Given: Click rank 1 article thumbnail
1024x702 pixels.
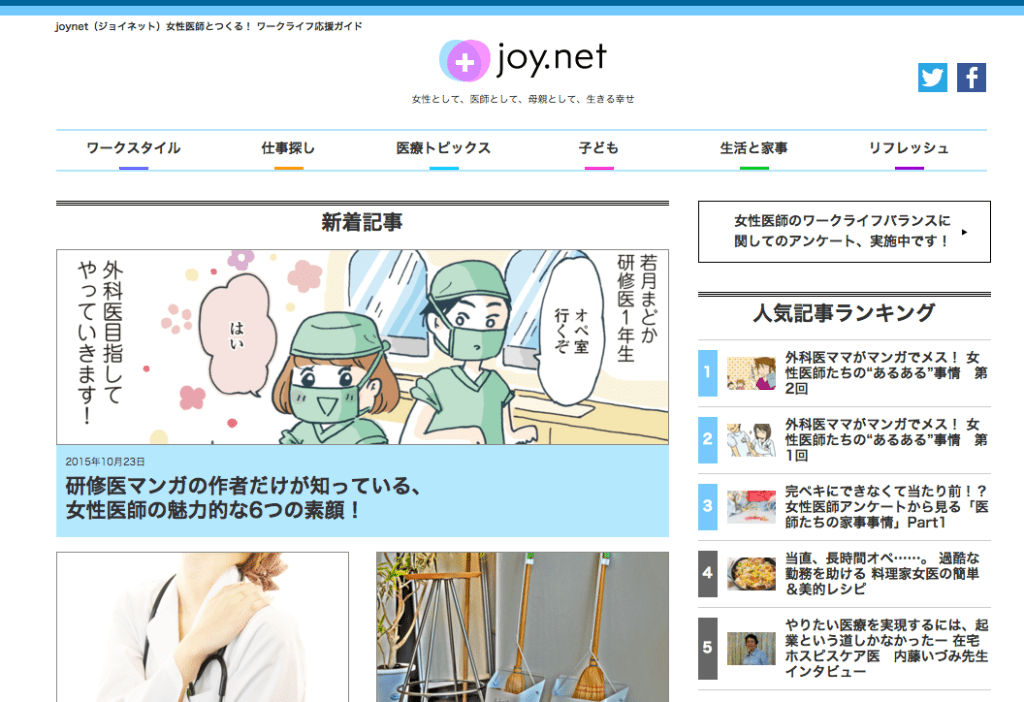Looking at the screenshot, I should (751, 373).
